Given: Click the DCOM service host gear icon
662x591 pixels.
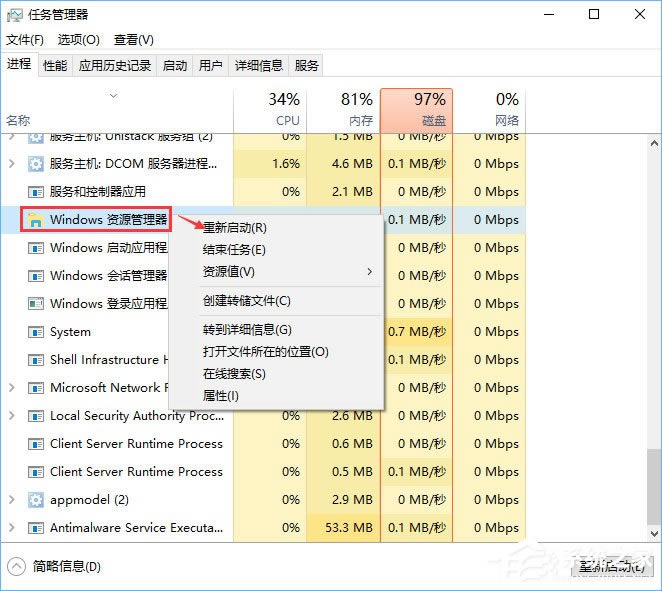Looking at the screenshot, I should point(35,164).
